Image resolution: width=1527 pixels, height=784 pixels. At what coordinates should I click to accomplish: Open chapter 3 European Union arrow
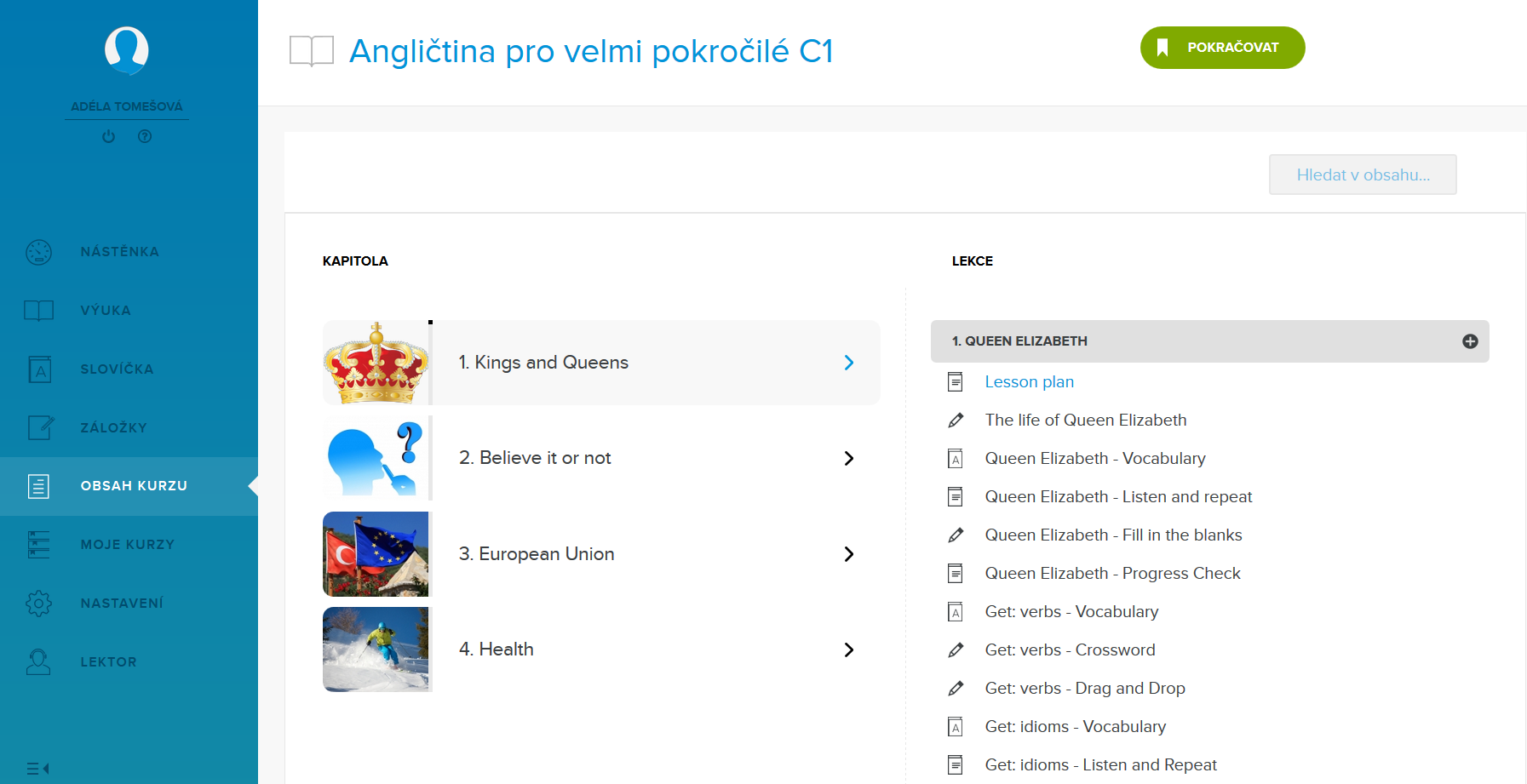(848, 554)
